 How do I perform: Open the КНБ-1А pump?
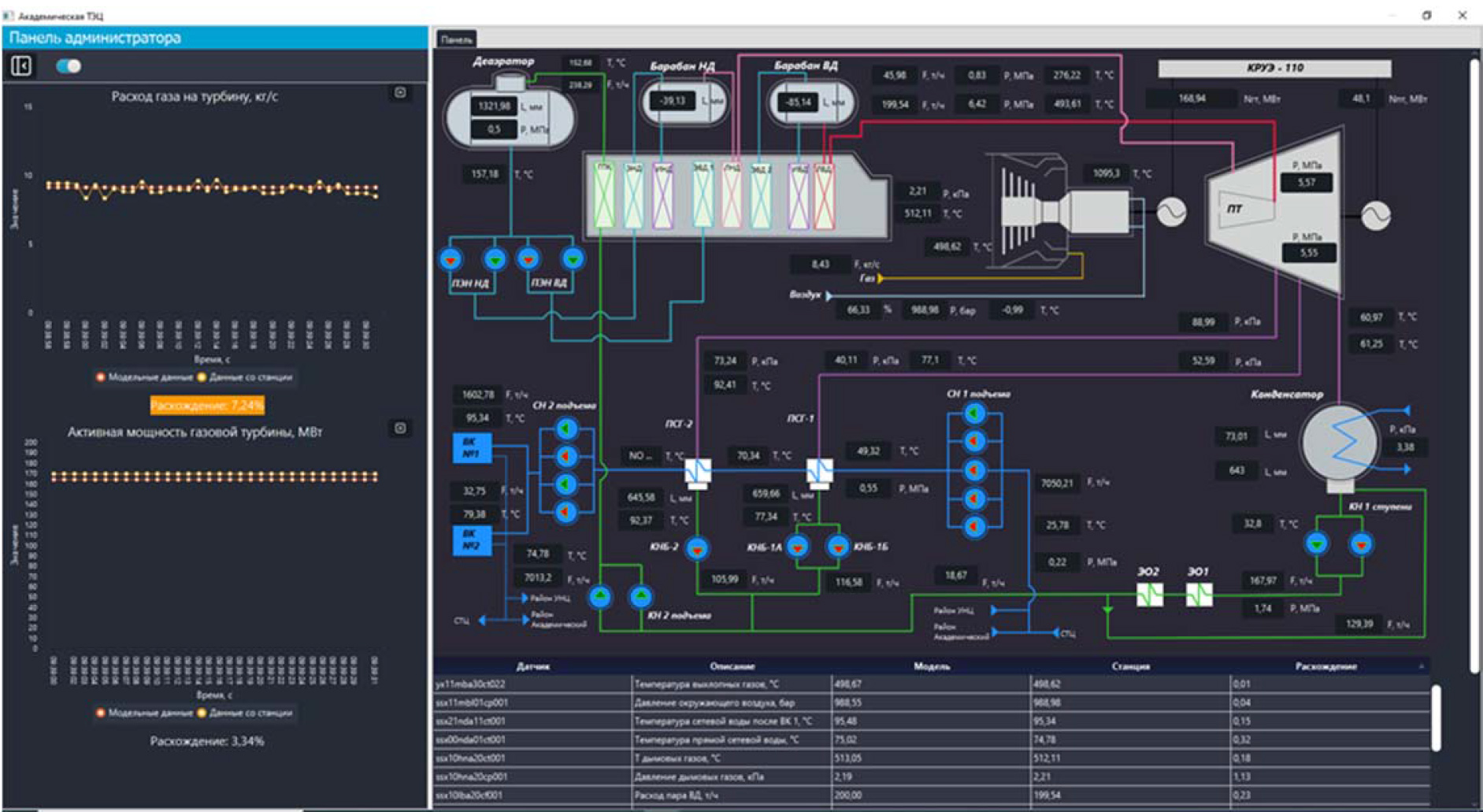798,546
